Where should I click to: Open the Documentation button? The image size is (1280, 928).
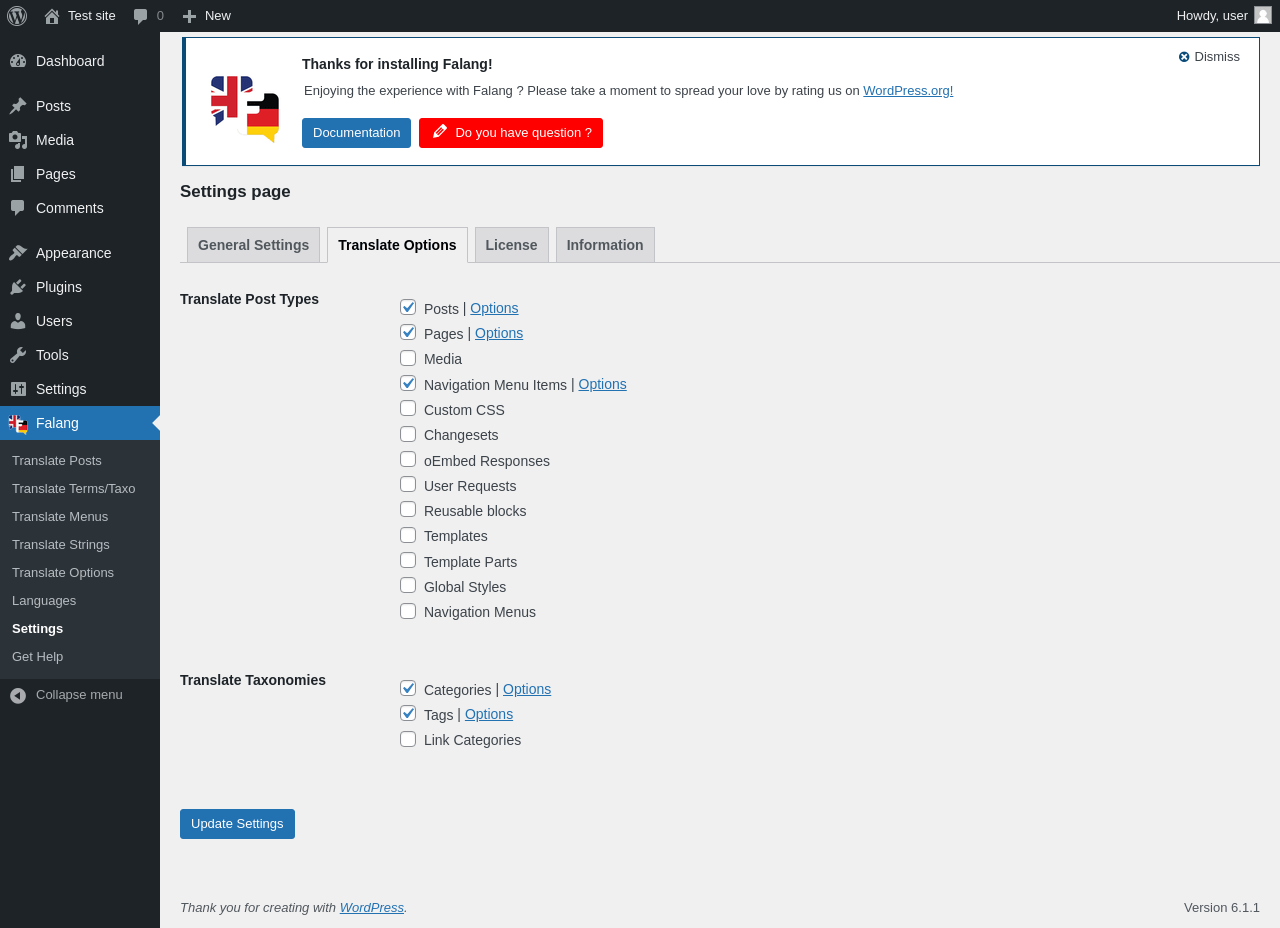pyautogui.click(x=356, y=133)
